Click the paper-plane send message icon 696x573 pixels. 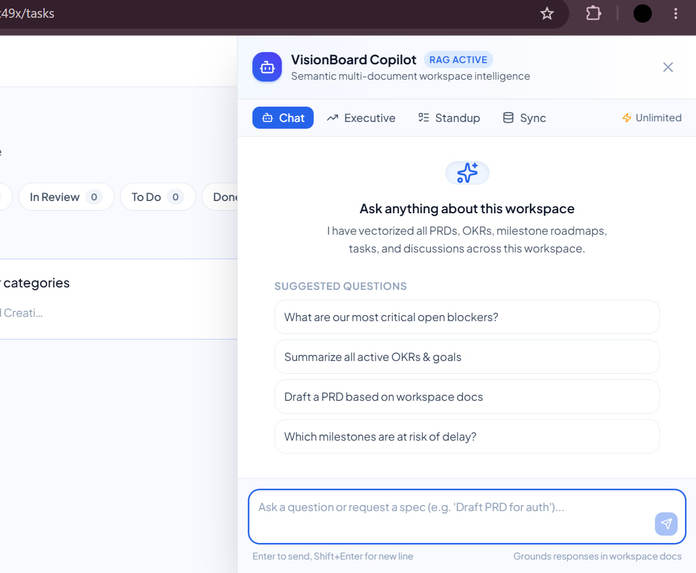pyautogui.click(x=666, y=524)
